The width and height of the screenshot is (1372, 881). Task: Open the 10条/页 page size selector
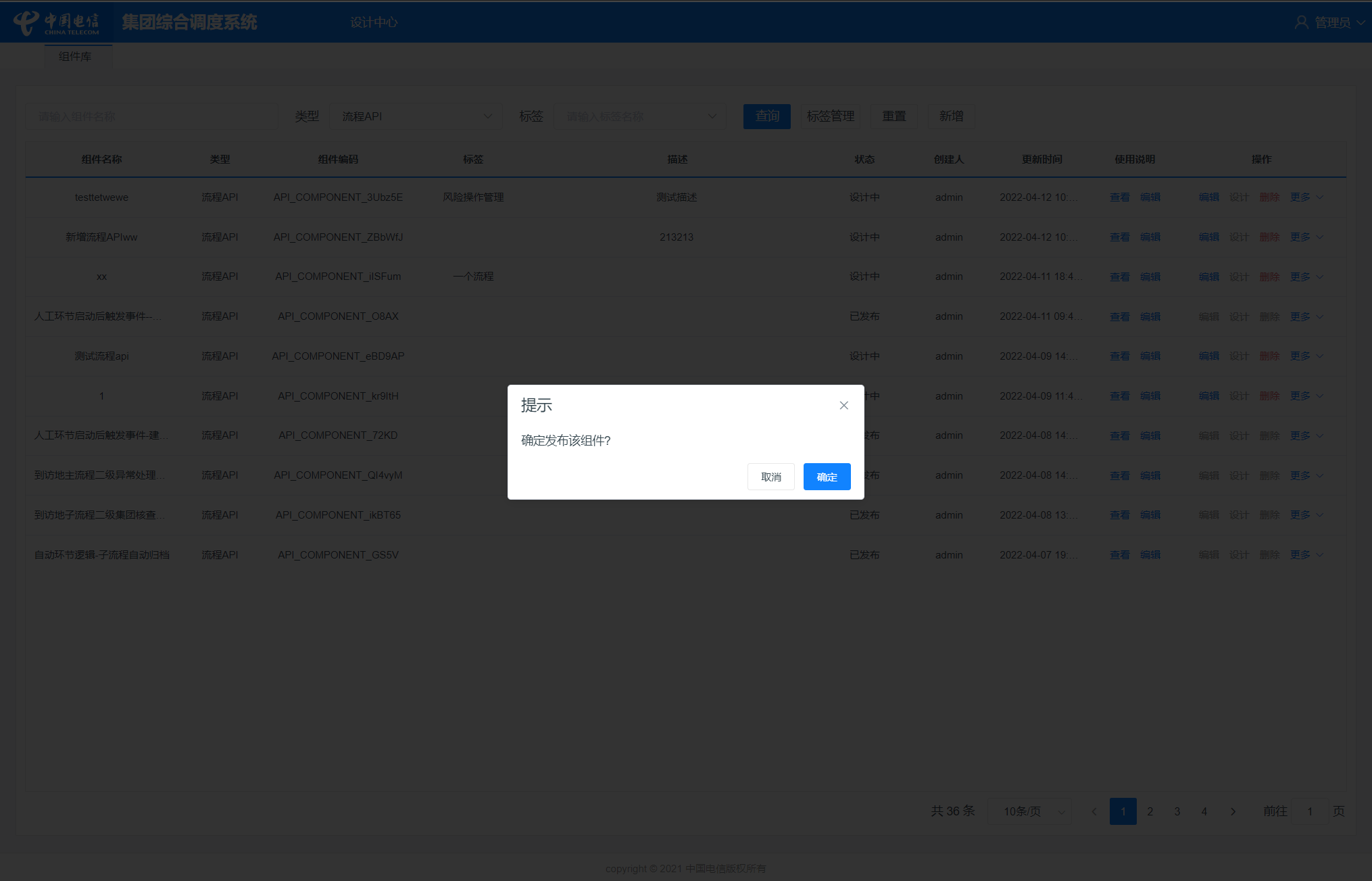pos(1030,811)
